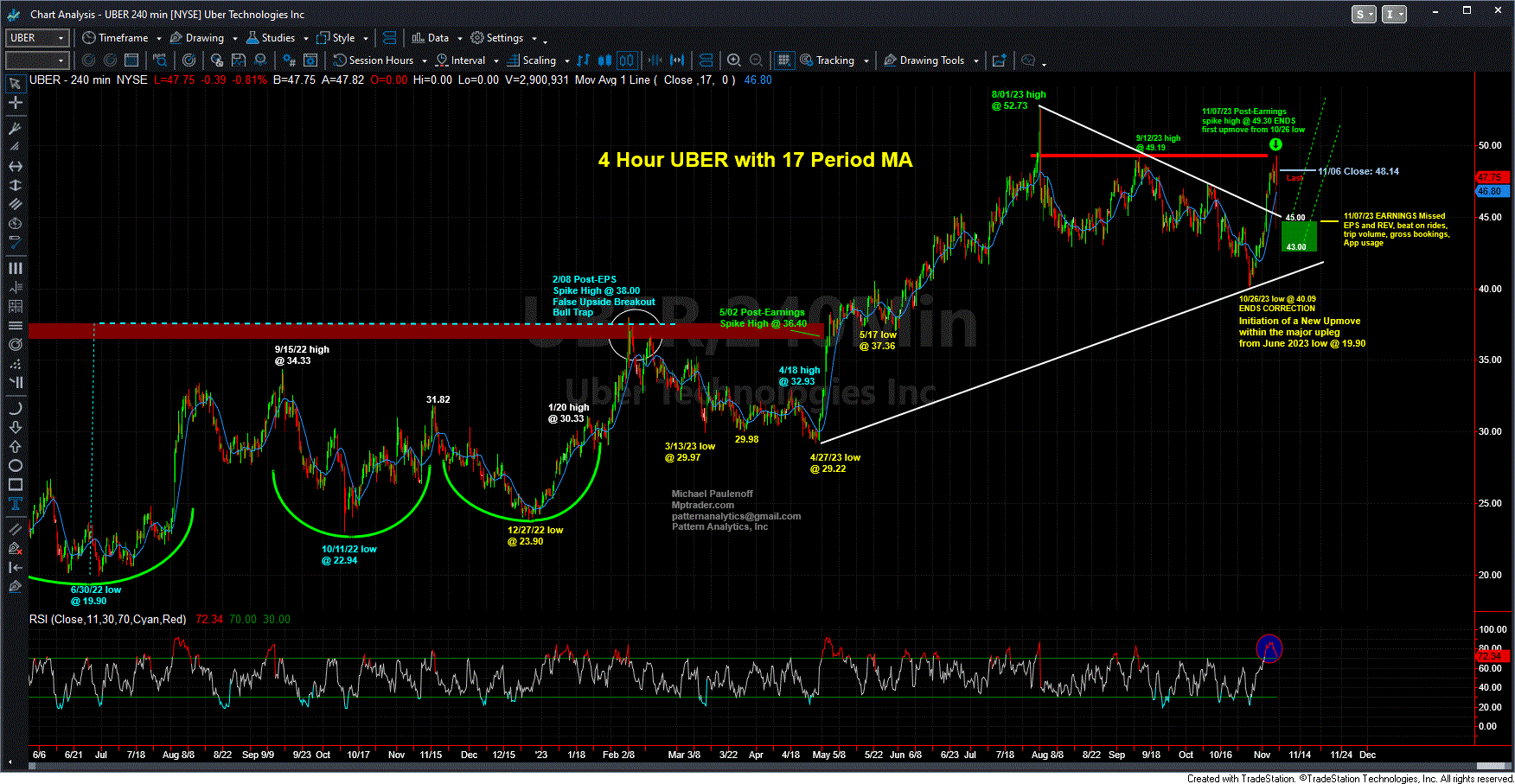The height and width of the screenshot is (784, 1515).
Task: Click the red 72.34 RSI value marker
Action: pos(1493,657)
